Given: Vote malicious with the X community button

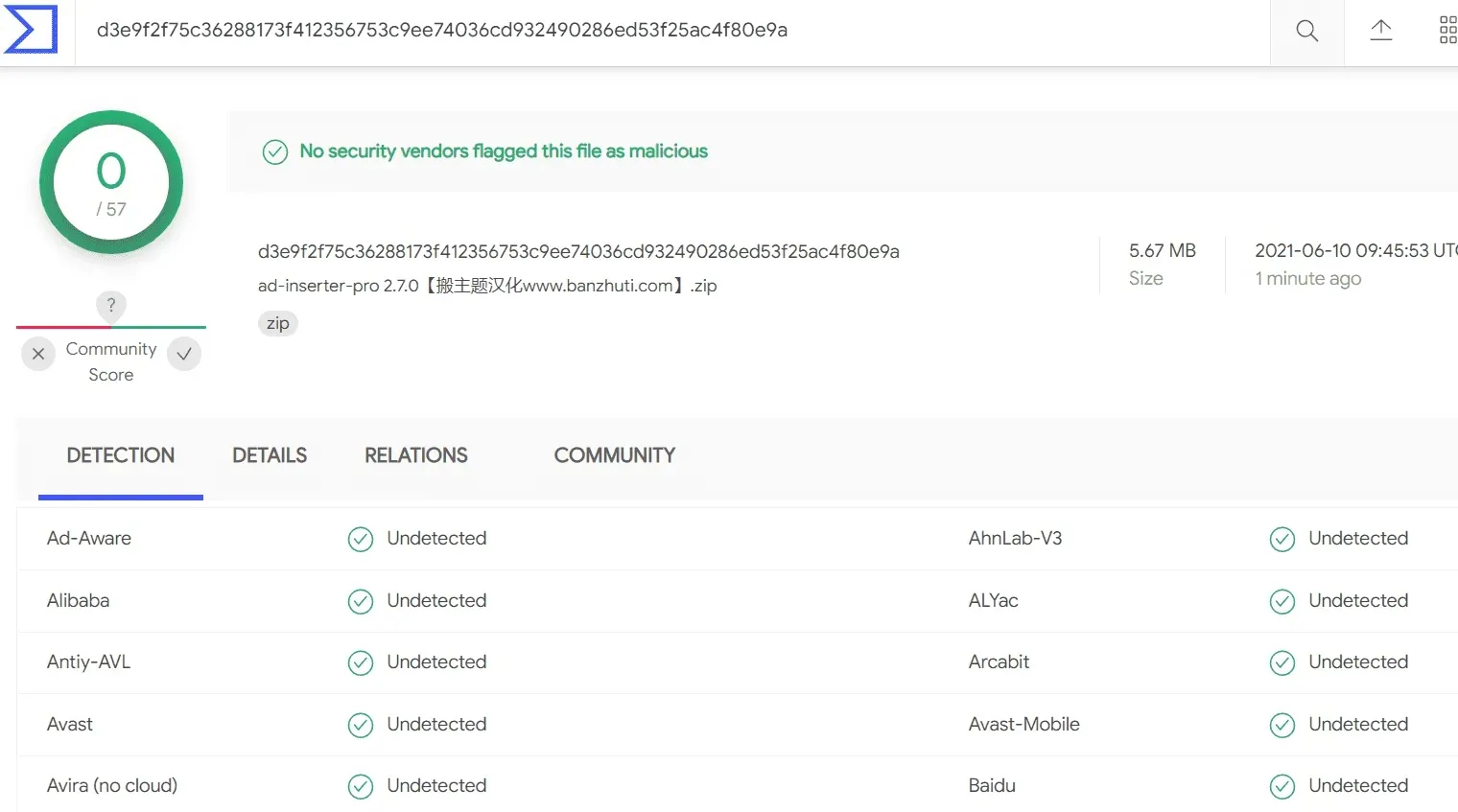Looking at the screenshot, I should click(x=38, y=354).
